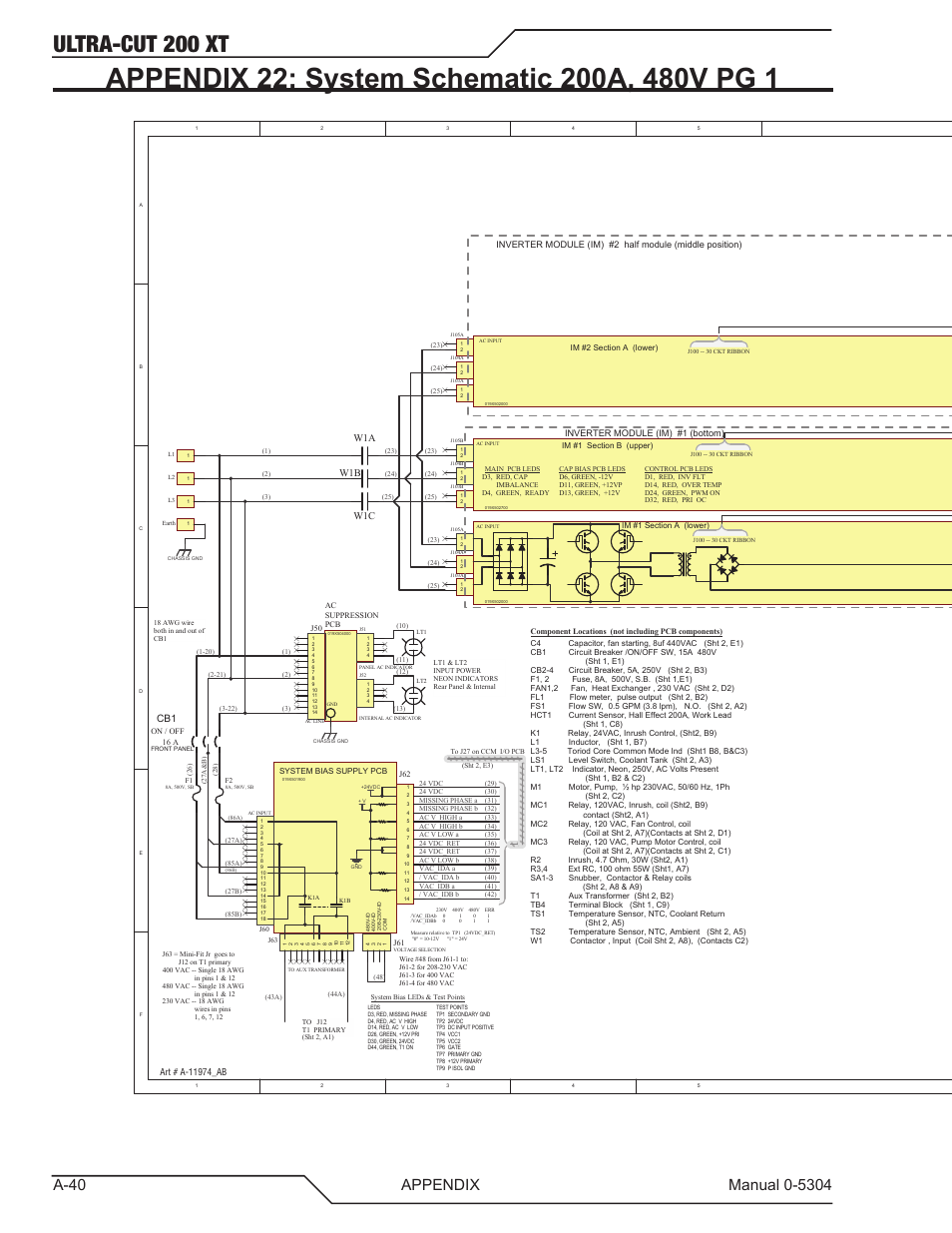
Task: Select the IM #1 Section B (upper) label
Action: click(607, 446)
